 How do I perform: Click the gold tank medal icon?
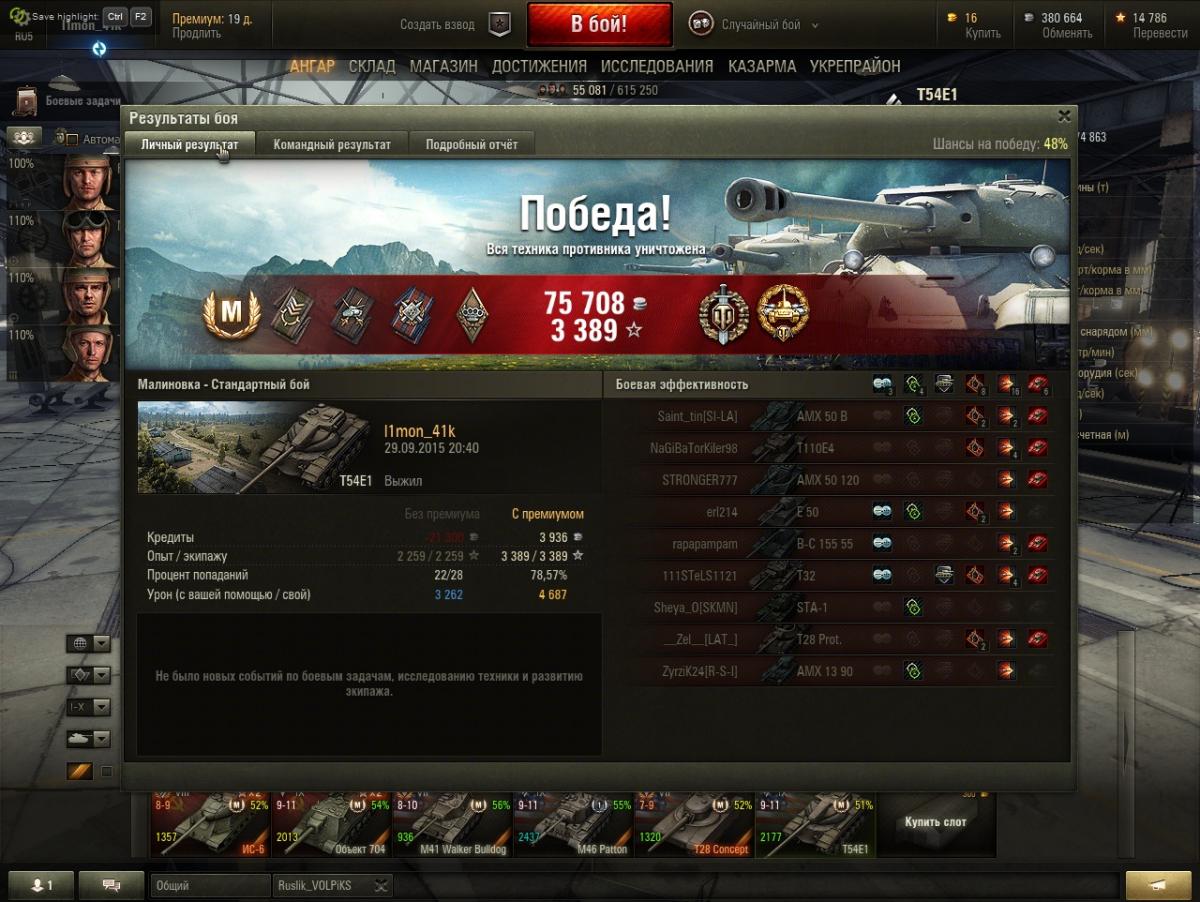click(x=783, y=313)
